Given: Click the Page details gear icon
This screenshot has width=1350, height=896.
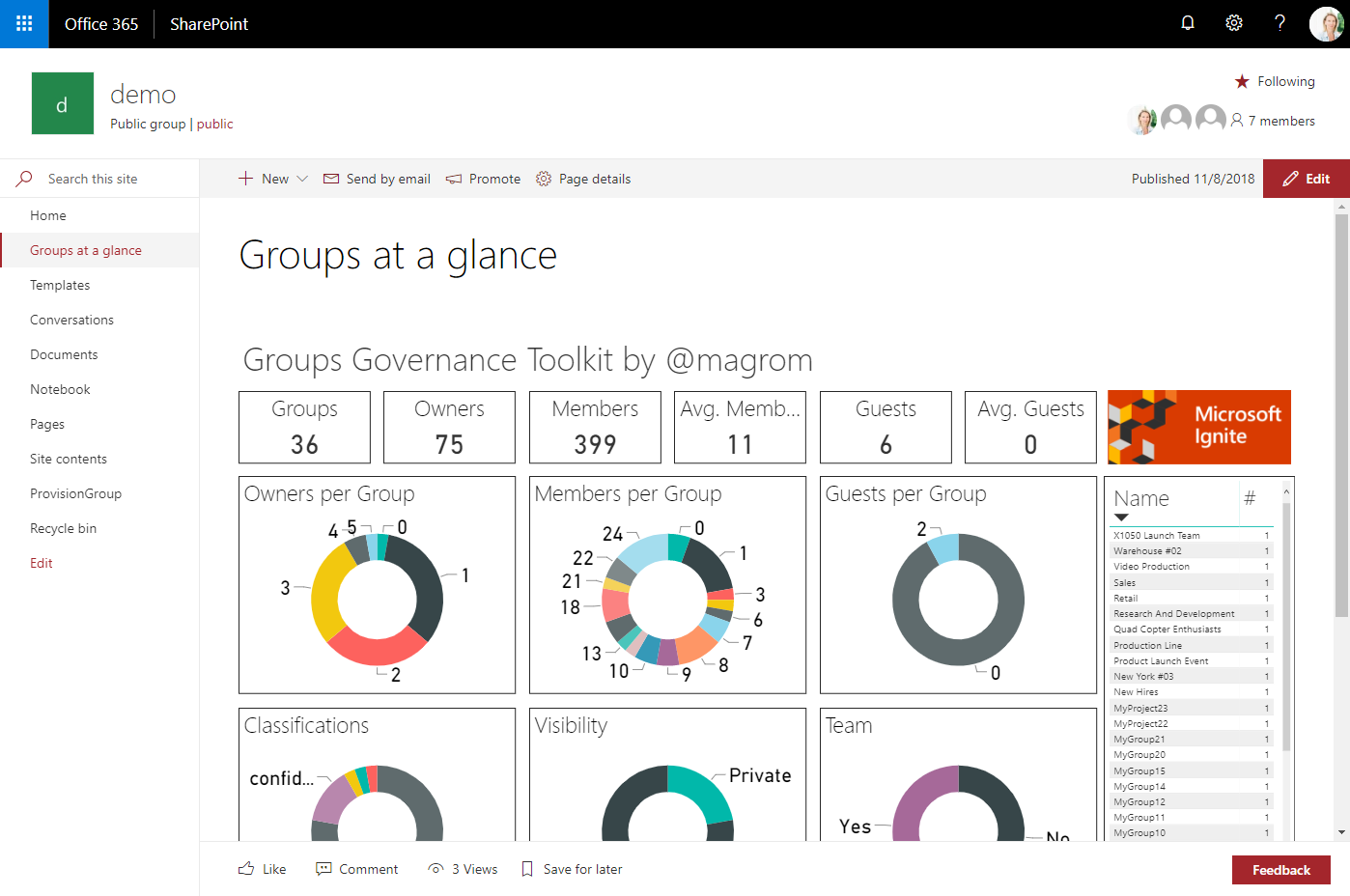Looking at the screenshot, I should (544, 179).
